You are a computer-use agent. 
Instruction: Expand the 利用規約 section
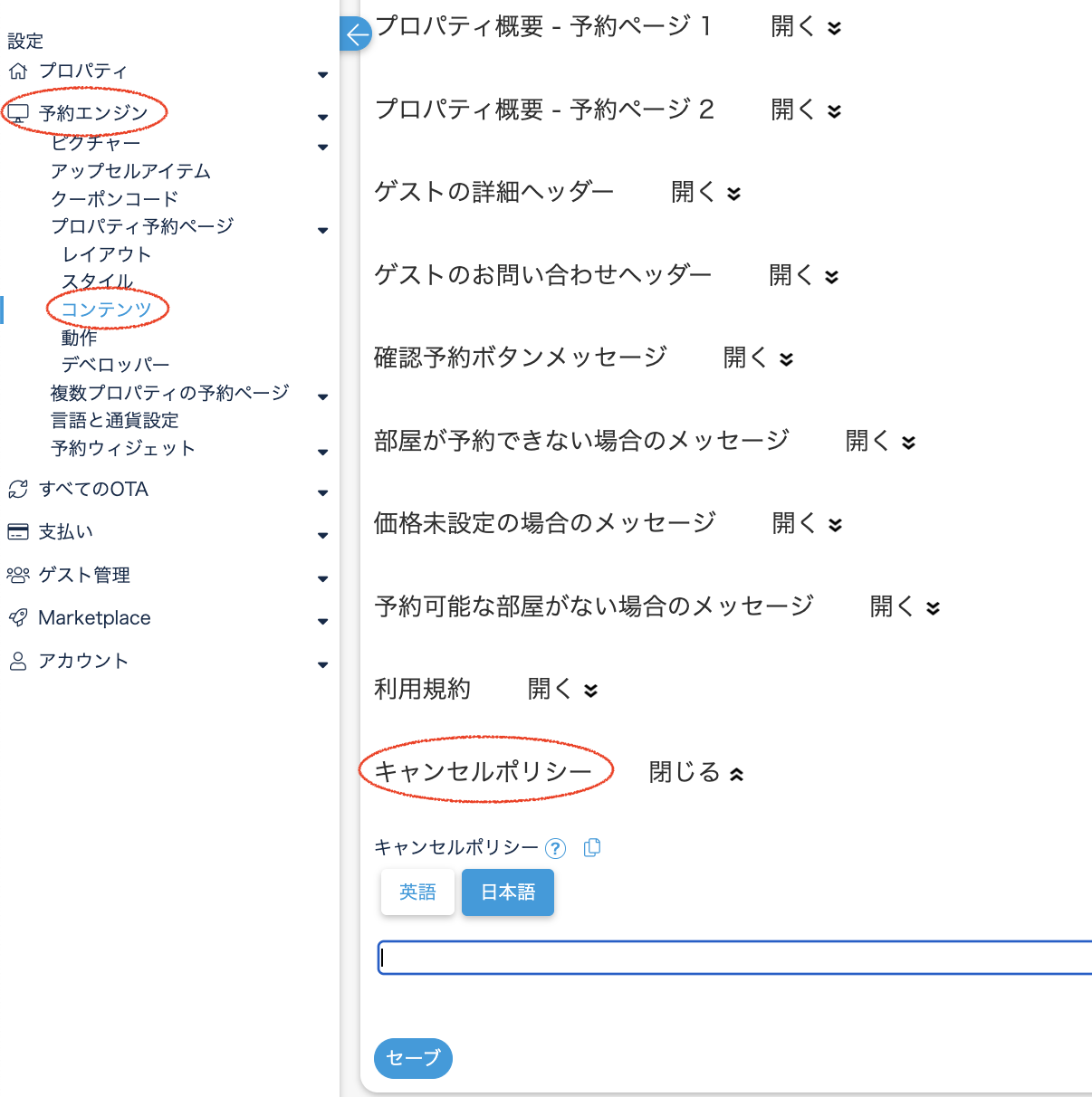[562, 690]
